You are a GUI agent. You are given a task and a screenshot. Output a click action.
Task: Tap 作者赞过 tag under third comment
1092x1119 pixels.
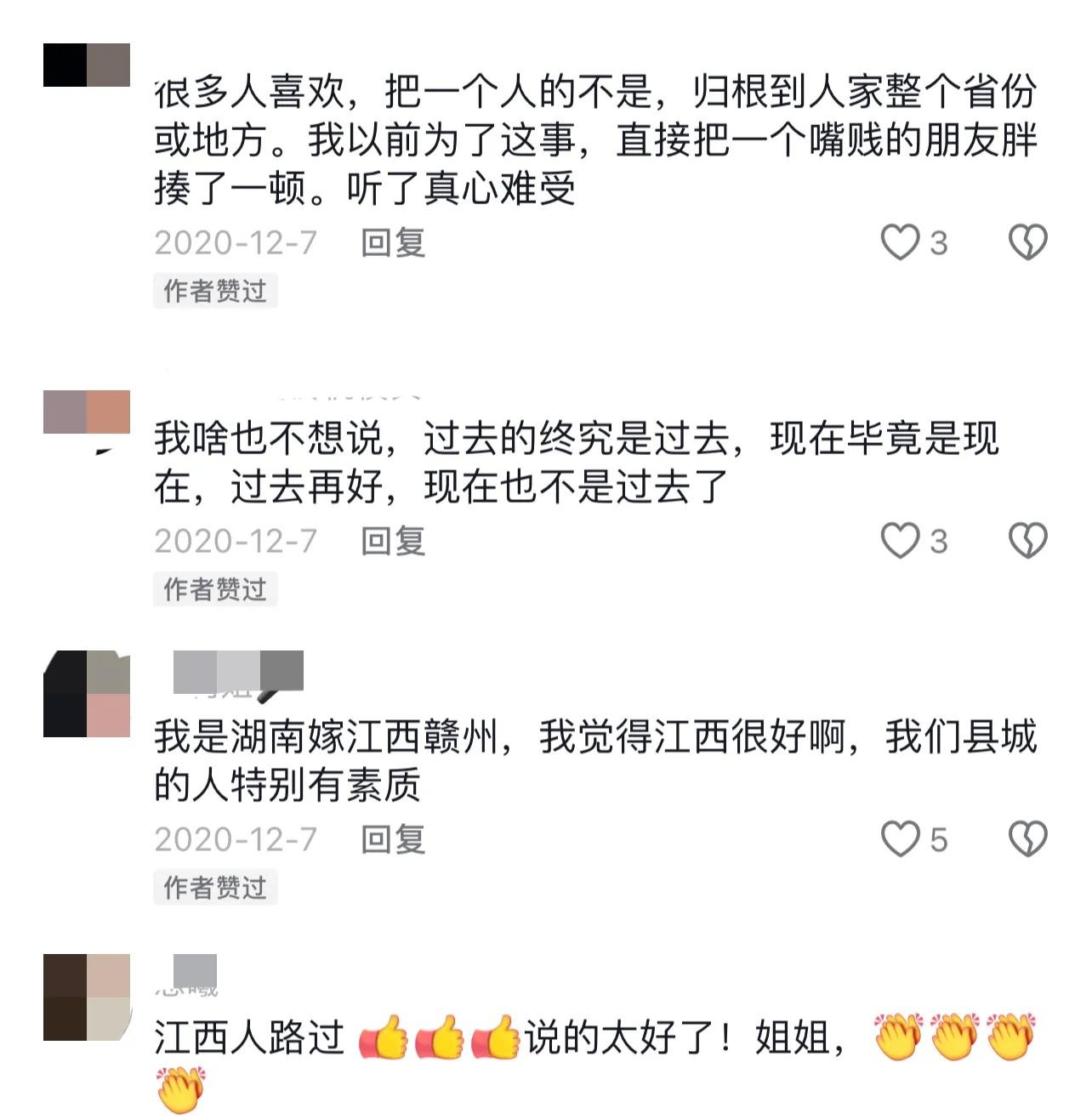(x=215, y=888)
